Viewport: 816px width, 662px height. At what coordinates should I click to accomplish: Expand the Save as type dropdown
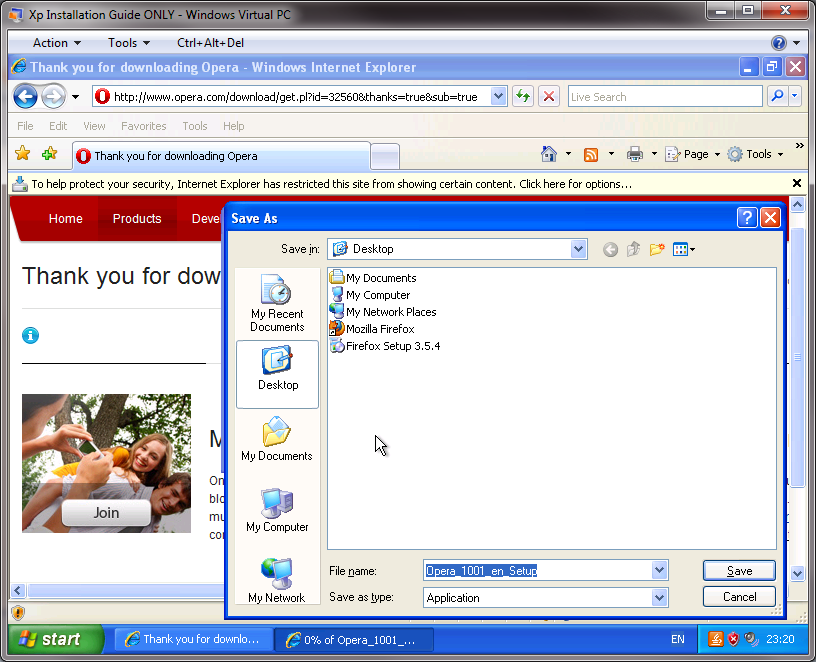(x=659, y=597)
